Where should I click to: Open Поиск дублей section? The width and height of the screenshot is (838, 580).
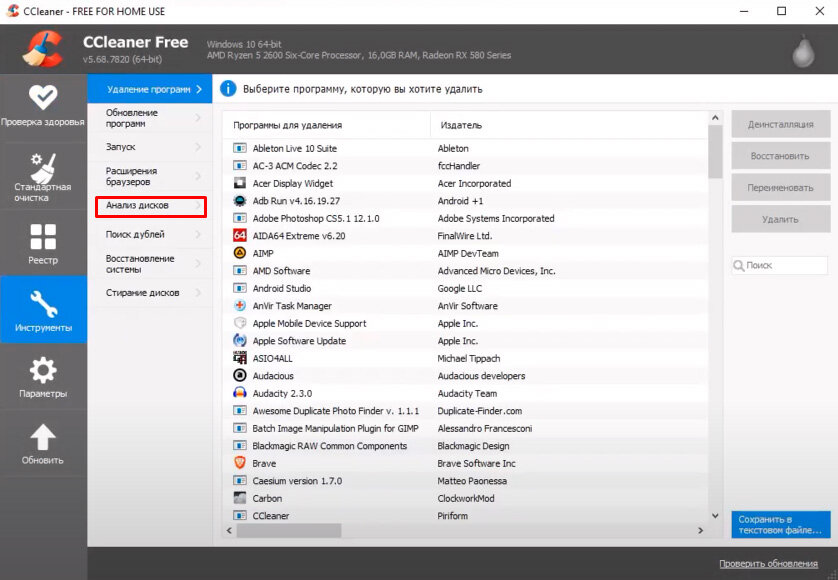point(150,234)
